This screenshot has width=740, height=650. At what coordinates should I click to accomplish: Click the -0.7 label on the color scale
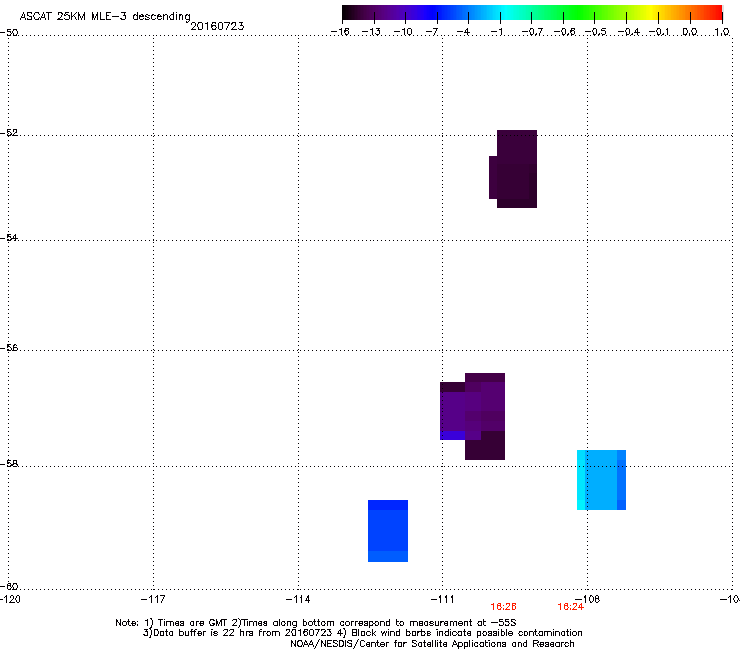pyautogui.click(x=532, y=32)
